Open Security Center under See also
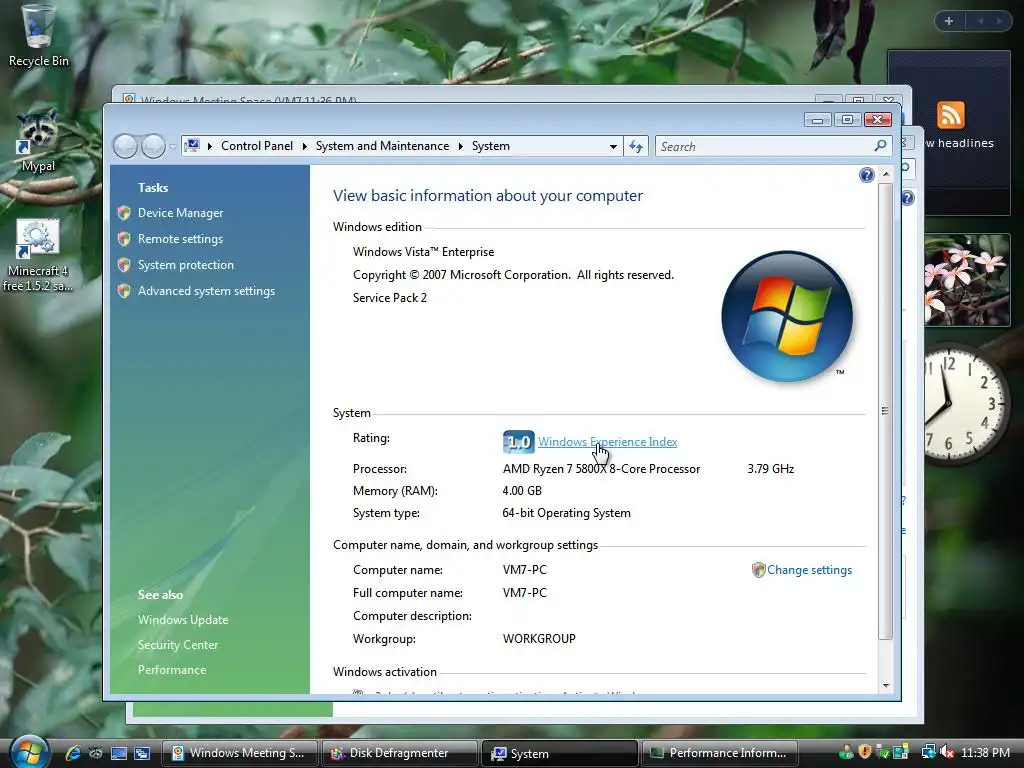The height and width of the screenshot is (768, 1024). click(178, 645)
